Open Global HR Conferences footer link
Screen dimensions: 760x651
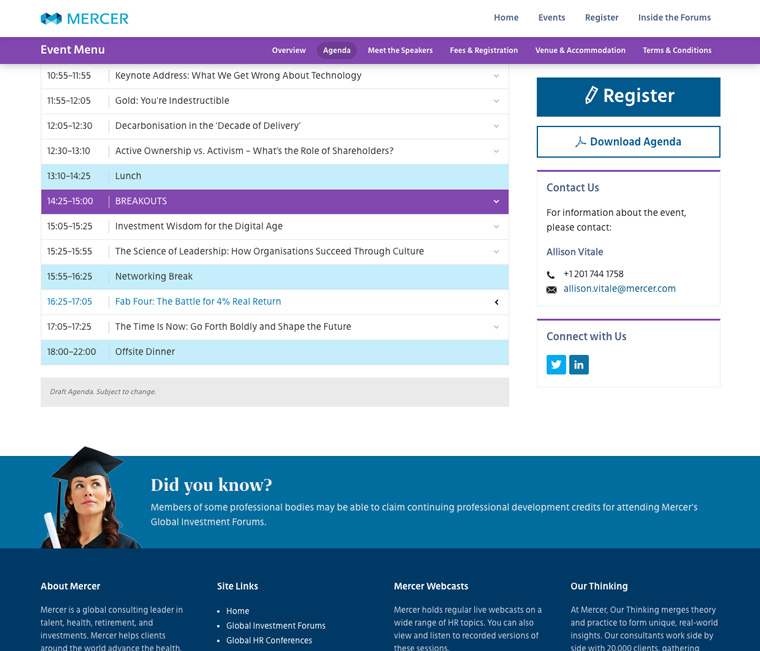point(269,640)
